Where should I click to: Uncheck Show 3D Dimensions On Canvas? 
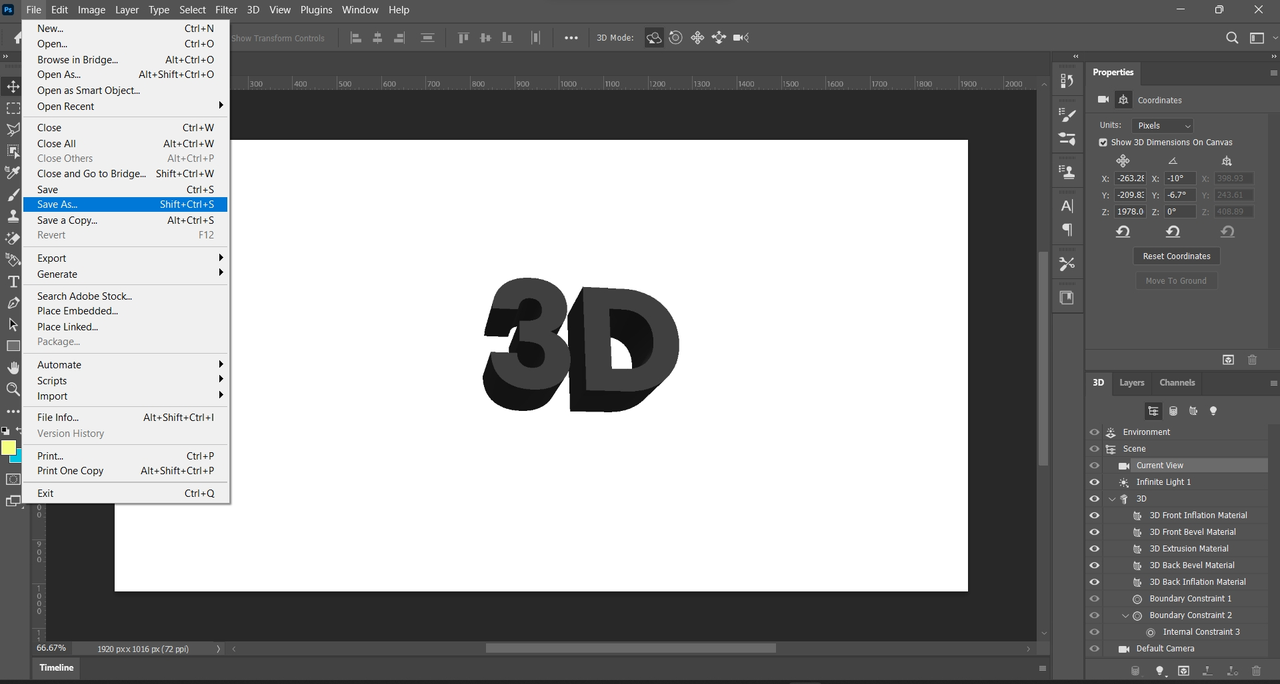click(1103, 142)
